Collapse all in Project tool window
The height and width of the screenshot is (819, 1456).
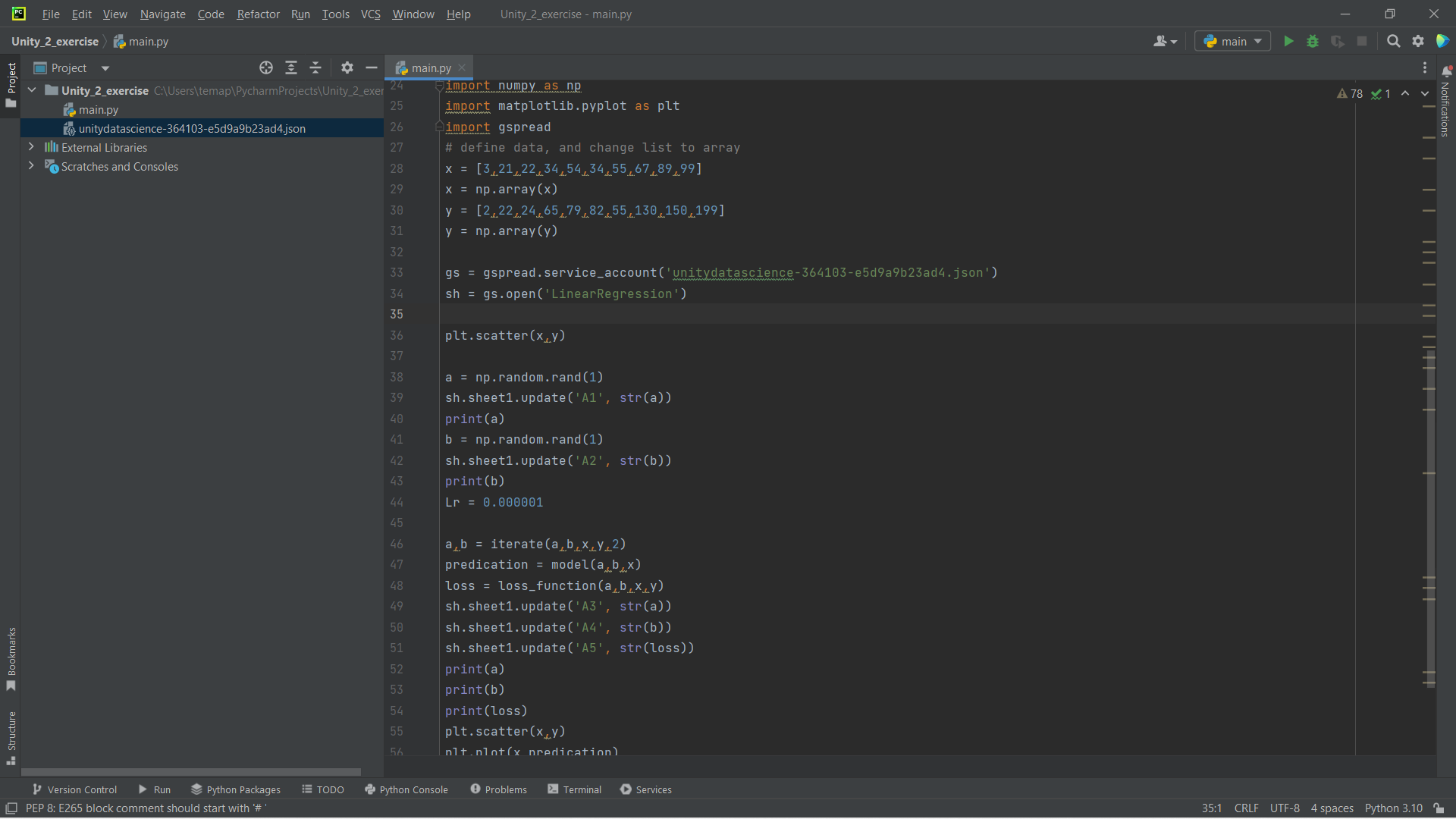(315, 68)
